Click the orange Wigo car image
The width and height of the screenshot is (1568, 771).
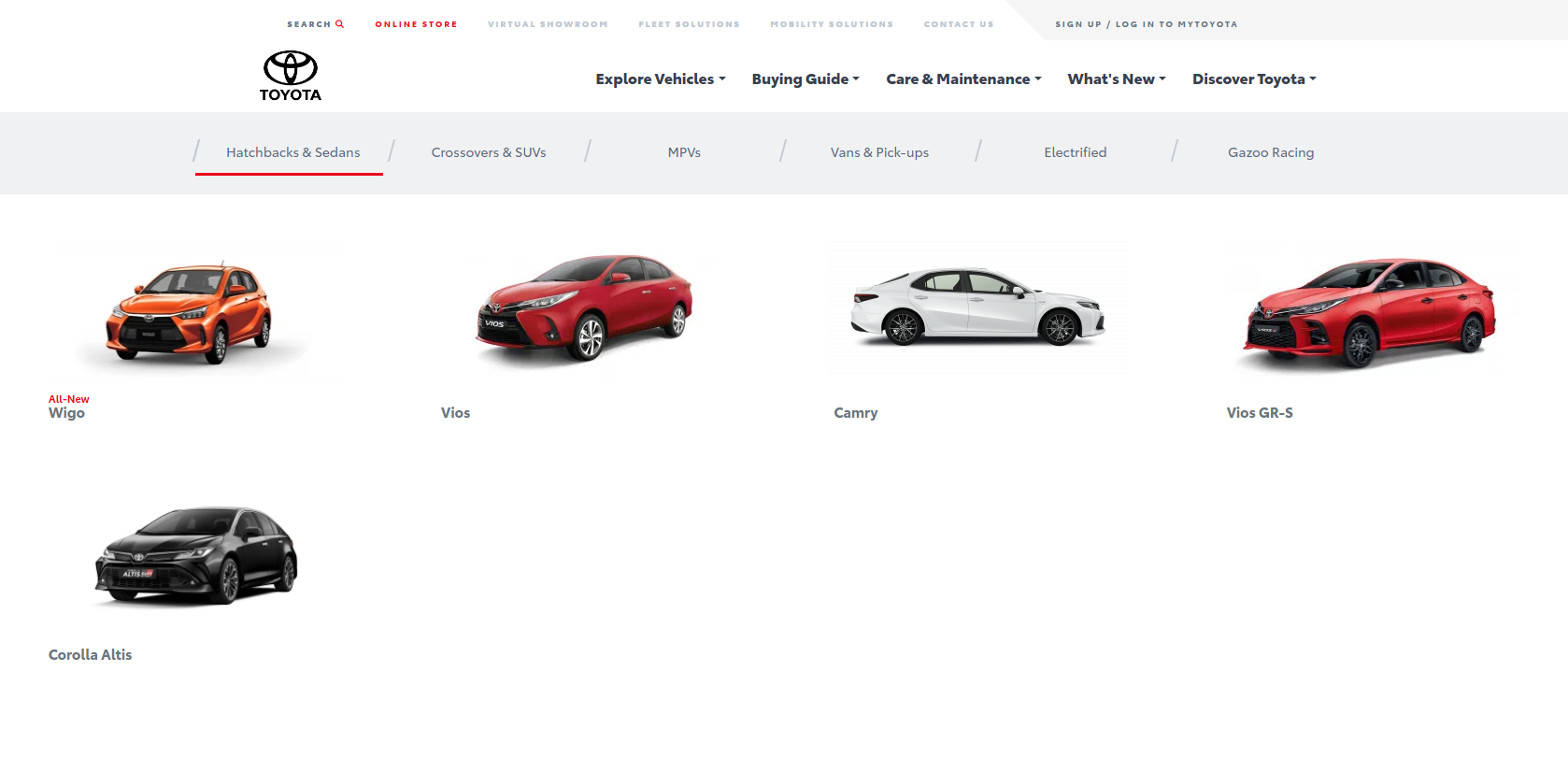click(191, 313)
